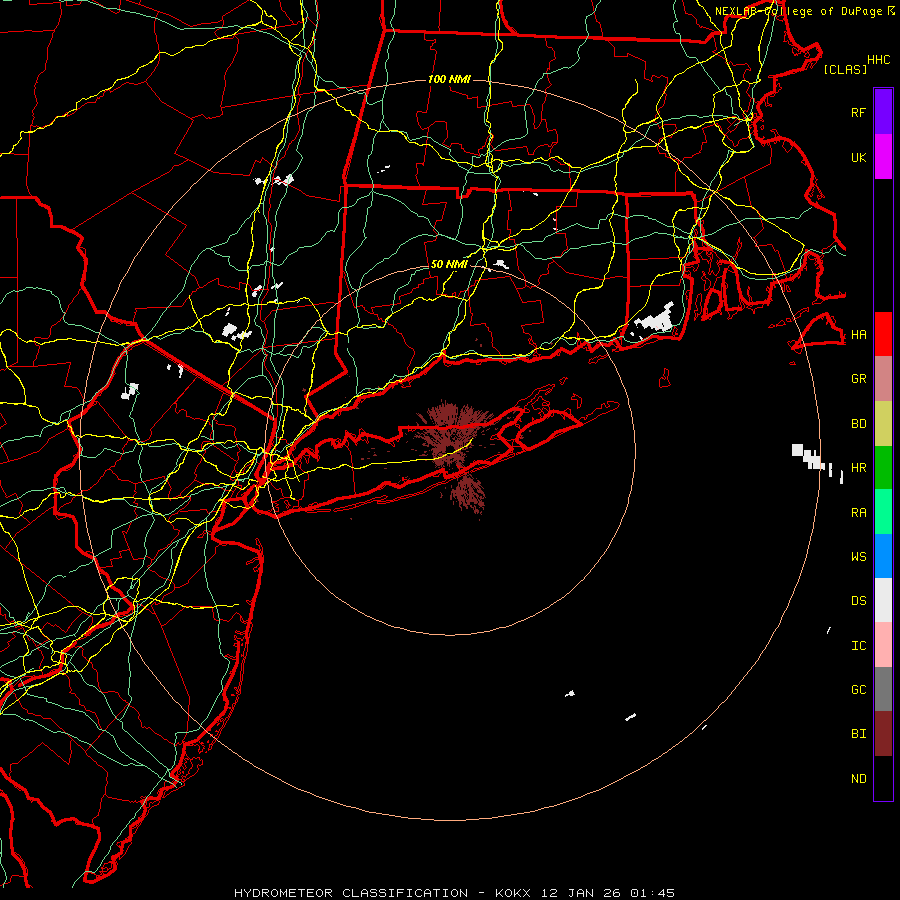Click the 'GR' legend label
900x900 pixels.
click(x=859, y=379)
